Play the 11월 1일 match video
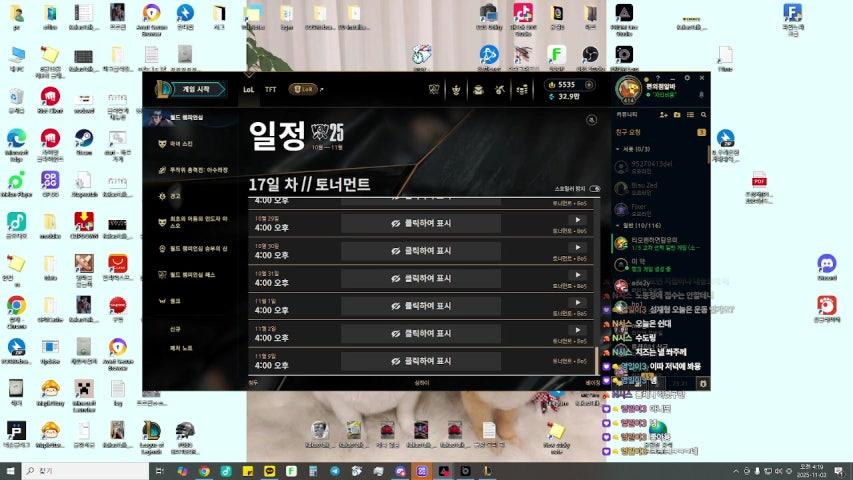This screenshot has width=853, height=480. pos(577,303)
